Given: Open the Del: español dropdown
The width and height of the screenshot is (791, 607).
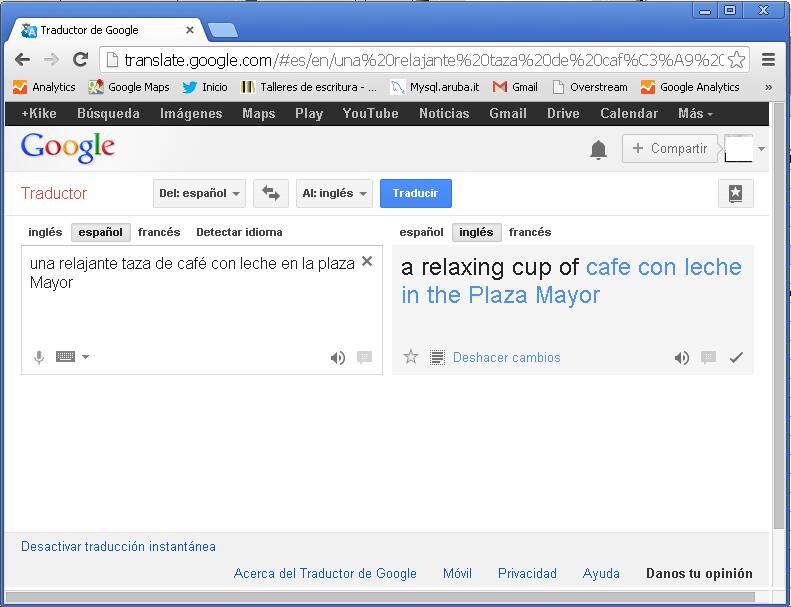Looking at the screenshot, I should point(199,193).
